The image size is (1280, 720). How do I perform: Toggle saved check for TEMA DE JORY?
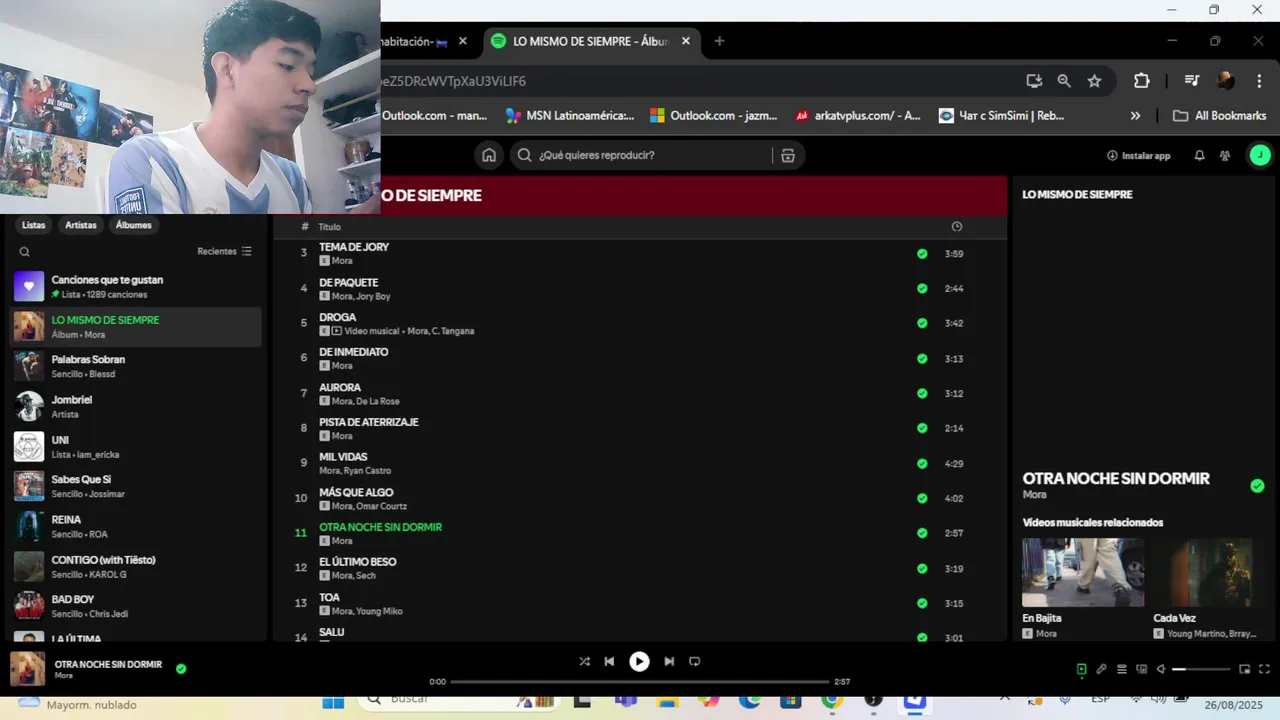click(x=922, y=254)
